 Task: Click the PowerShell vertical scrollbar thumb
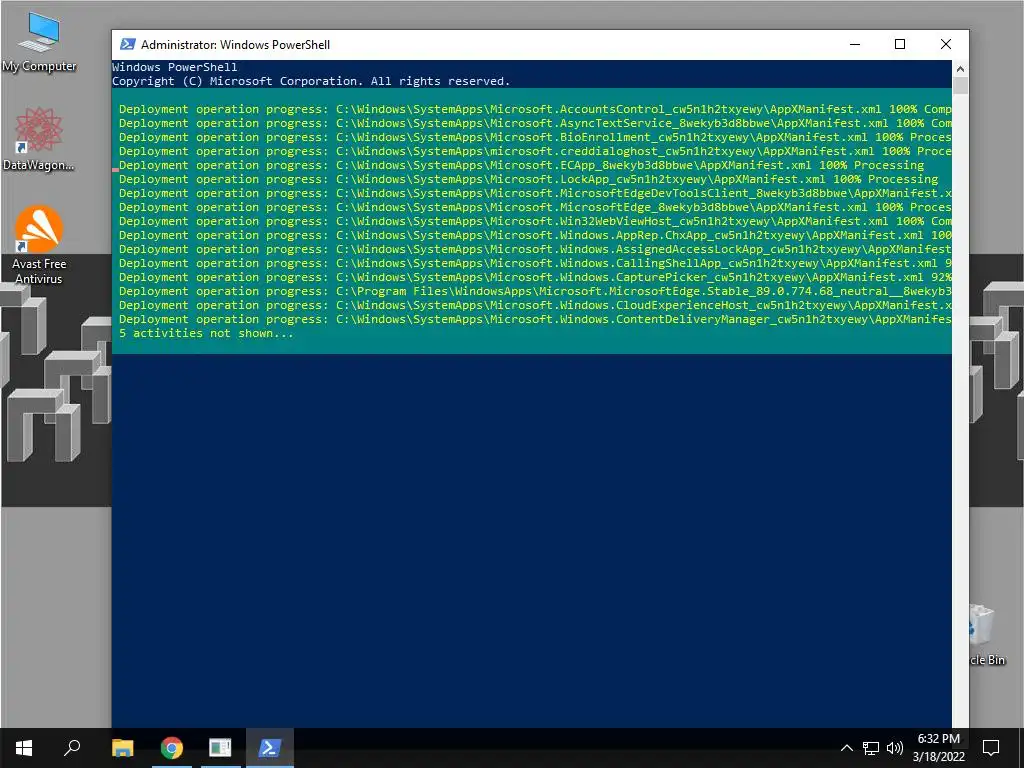(x=960, y=86)
